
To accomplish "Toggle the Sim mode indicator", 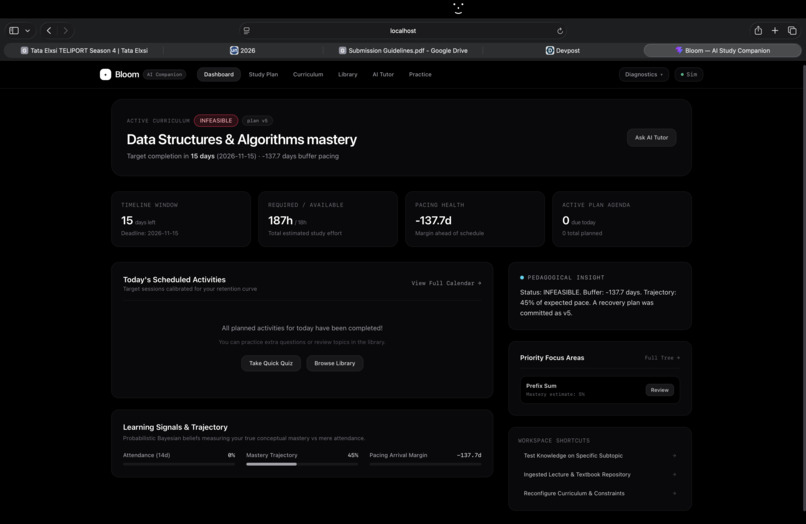I will tap(689, 75).
